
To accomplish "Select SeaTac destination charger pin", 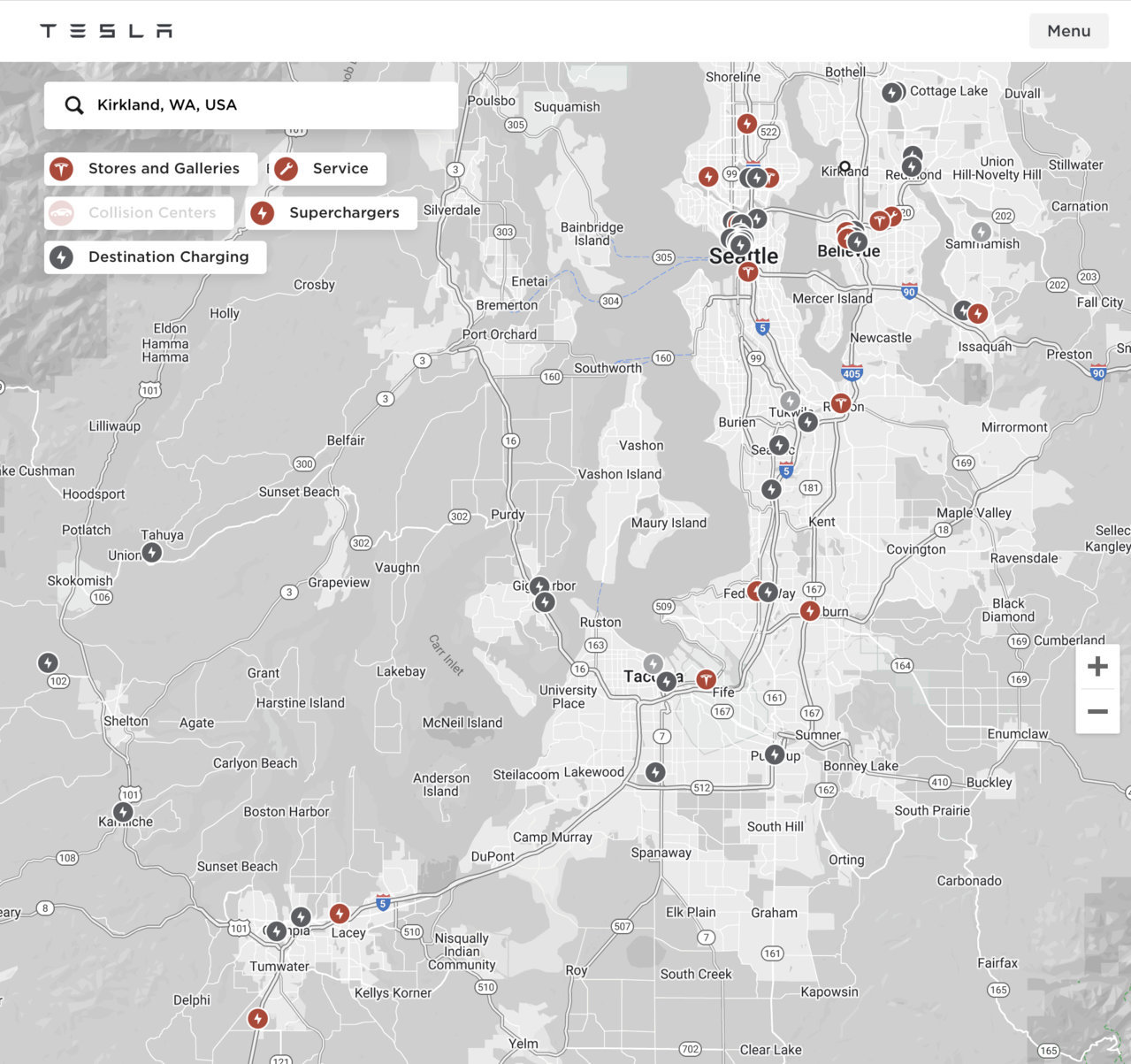I will coord(779,445).
